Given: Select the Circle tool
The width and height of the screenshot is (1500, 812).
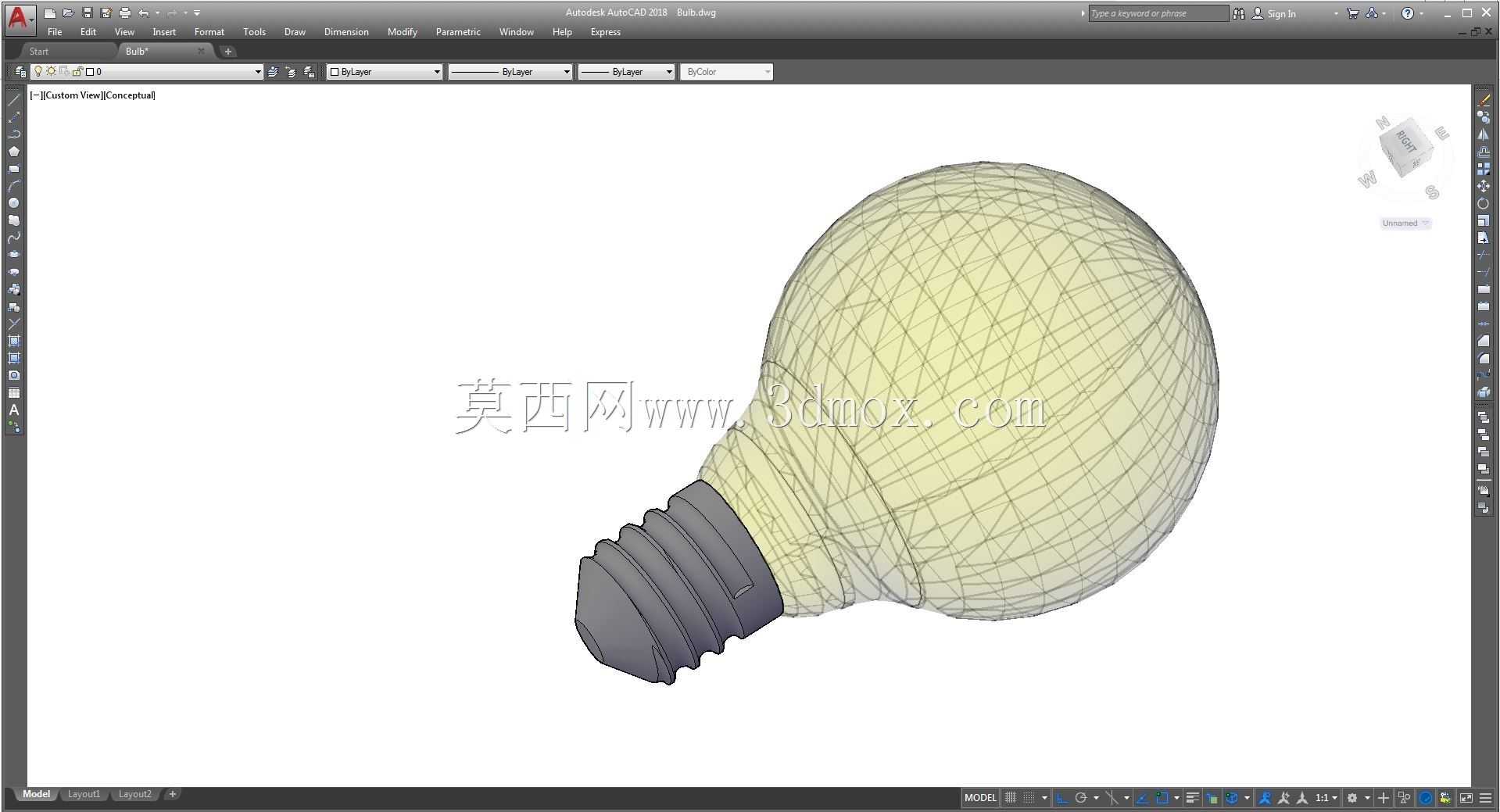Looking at the screenshot, I should tap(14, 202).
